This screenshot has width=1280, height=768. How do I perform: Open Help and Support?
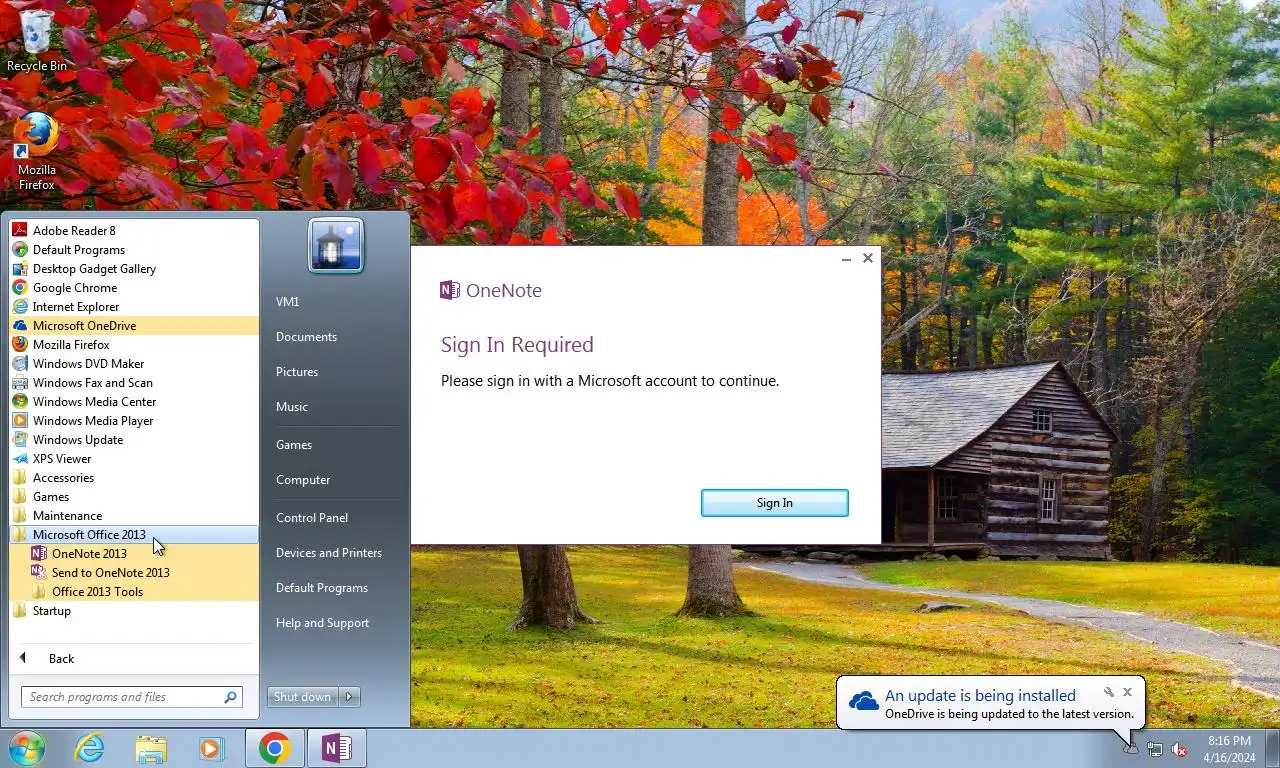point(322,623)
